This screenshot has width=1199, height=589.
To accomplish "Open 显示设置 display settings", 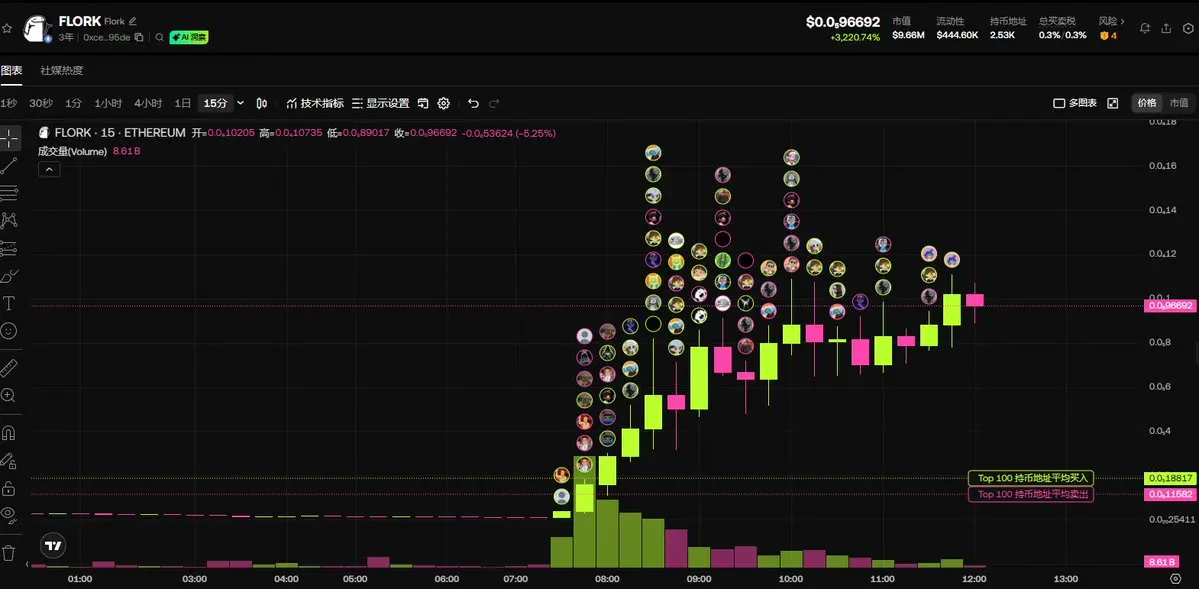I will tap(381, 103).
